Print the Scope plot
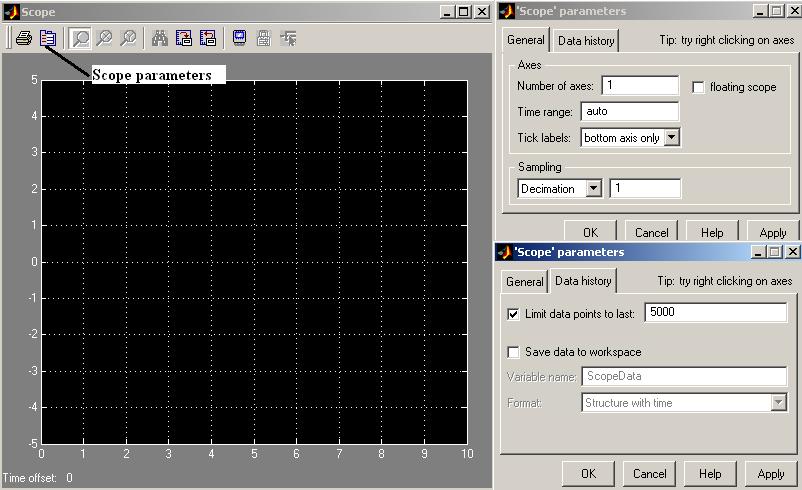 [x=24, y=38]
